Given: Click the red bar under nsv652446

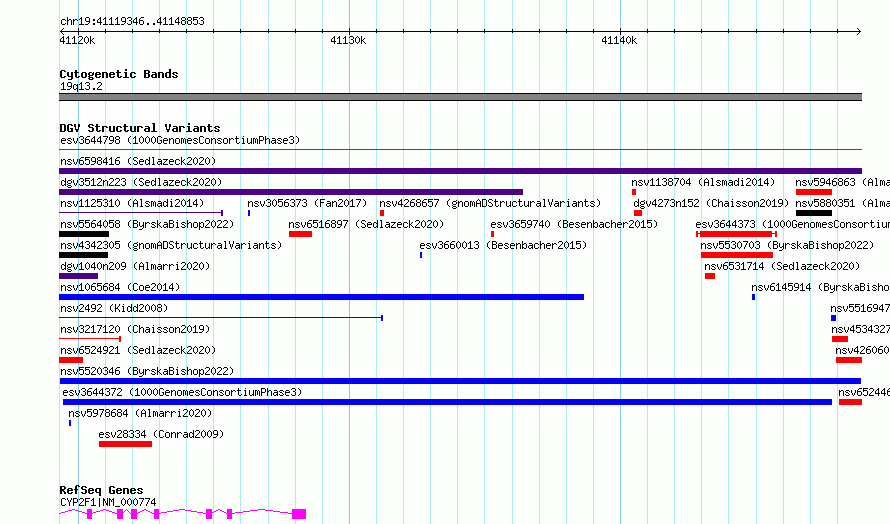Looking at the screenshot, I should [850, 402].
